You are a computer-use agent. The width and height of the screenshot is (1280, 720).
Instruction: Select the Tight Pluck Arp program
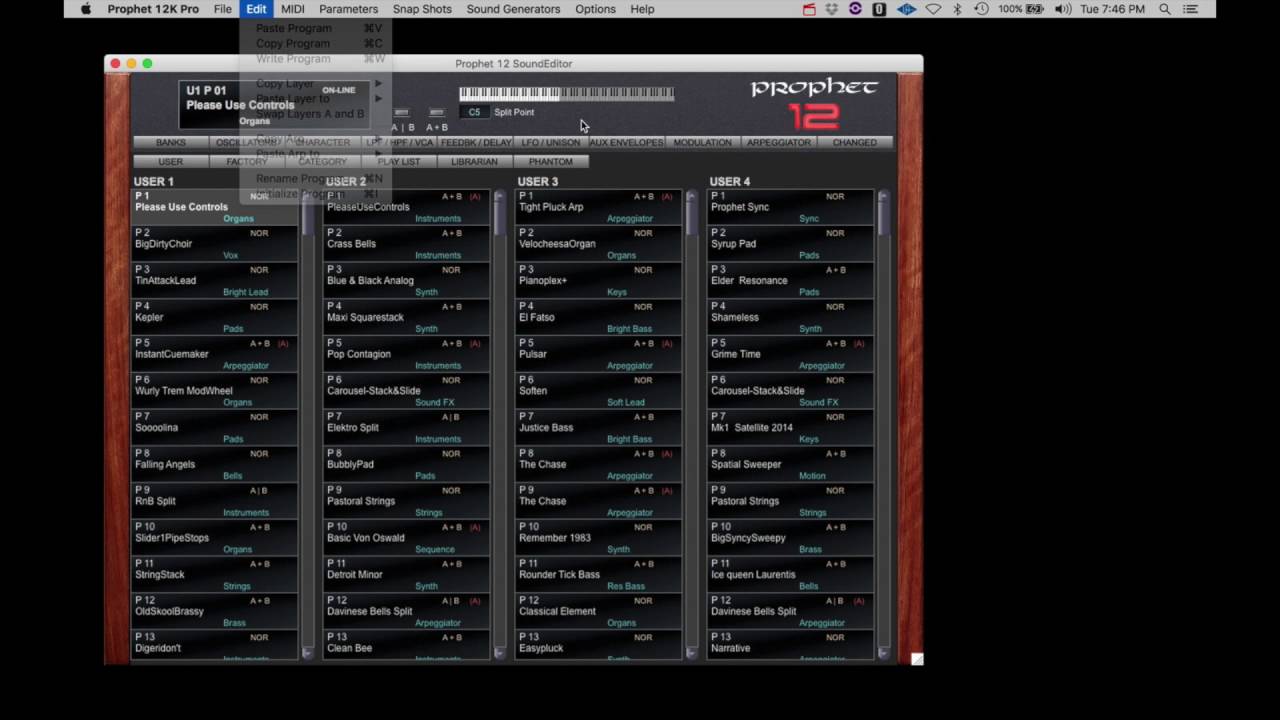coord(599,207)
